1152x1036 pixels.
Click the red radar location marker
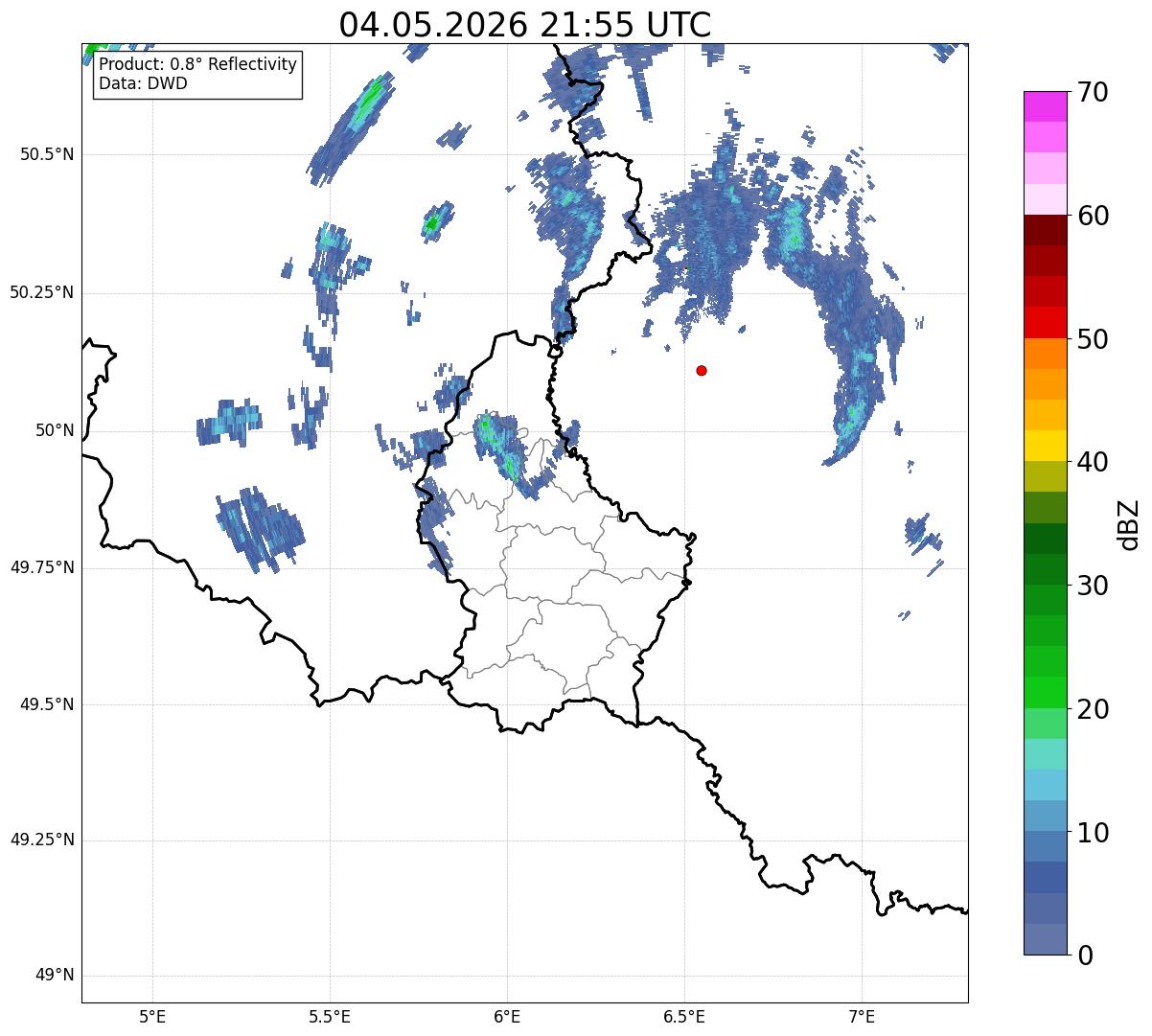click(x=702, y=370)
